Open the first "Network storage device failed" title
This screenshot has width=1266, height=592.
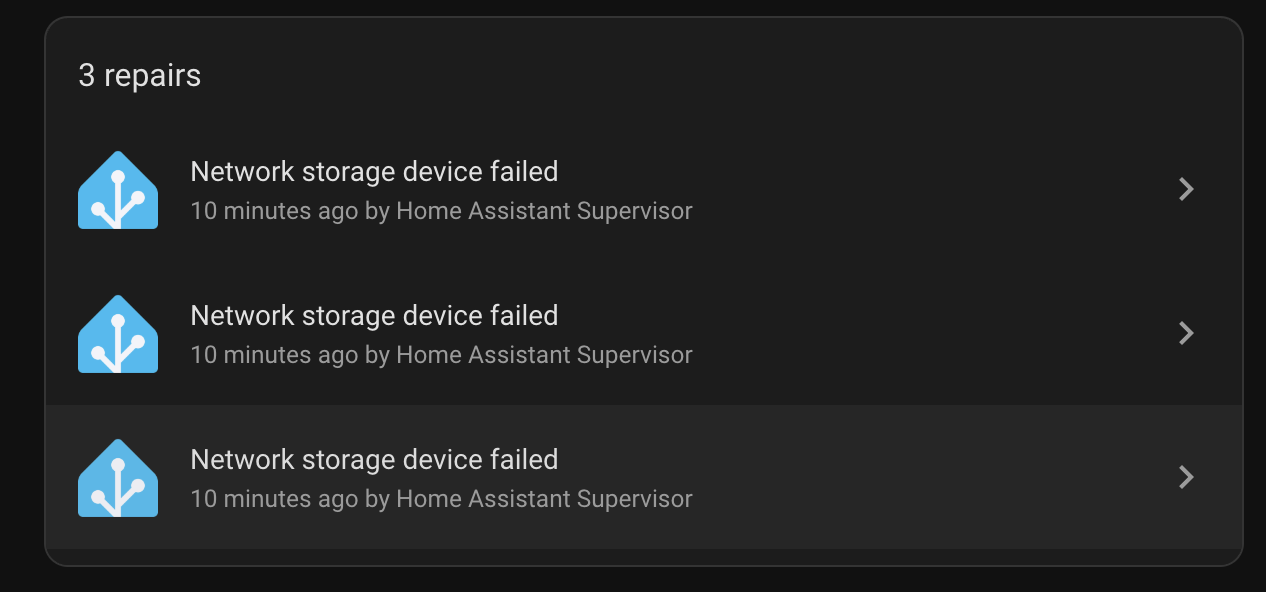pyautogui.click(x=374, y=172)
